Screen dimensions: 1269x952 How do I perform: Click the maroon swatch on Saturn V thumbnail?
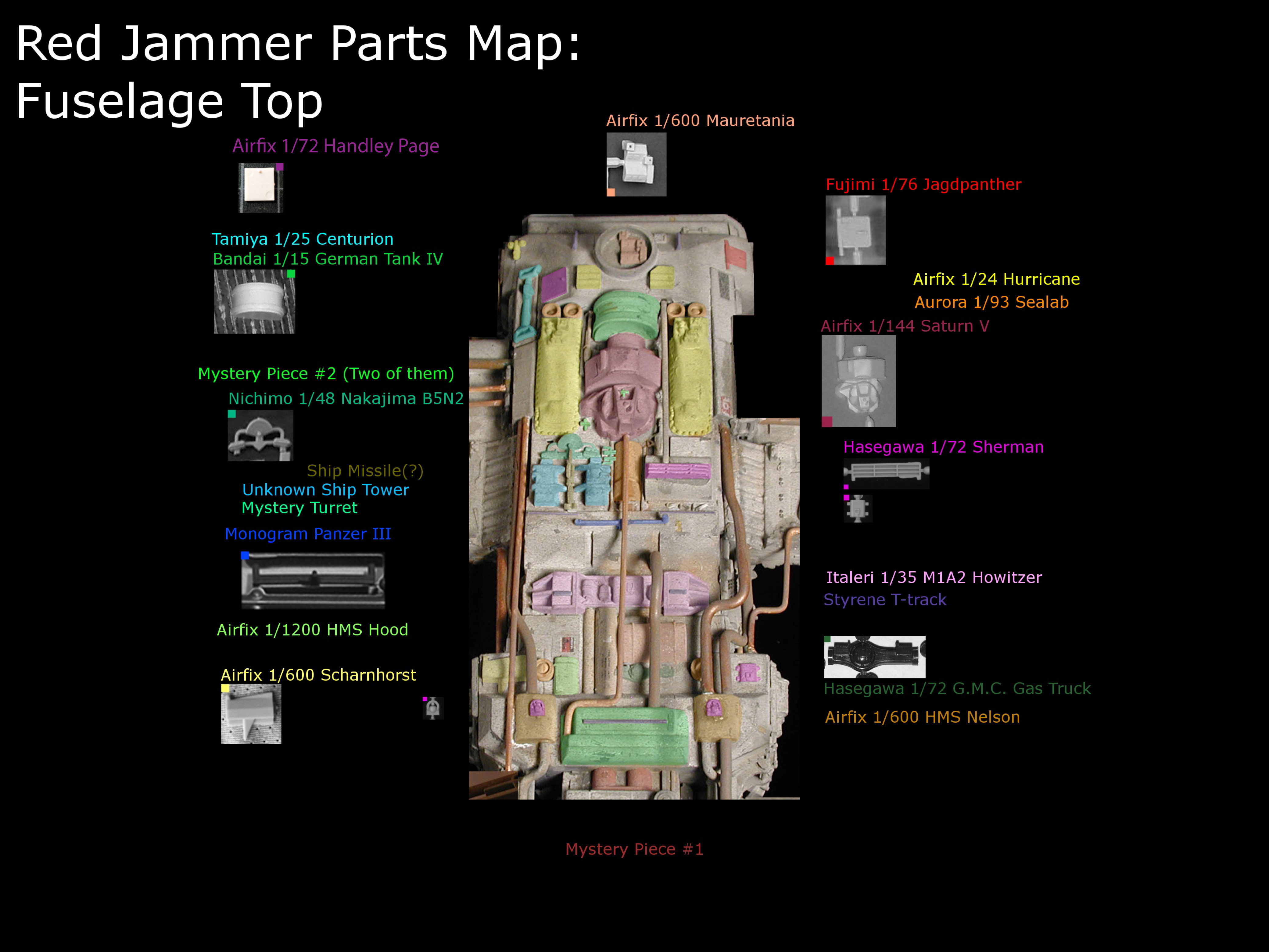[x=827, y=422]
